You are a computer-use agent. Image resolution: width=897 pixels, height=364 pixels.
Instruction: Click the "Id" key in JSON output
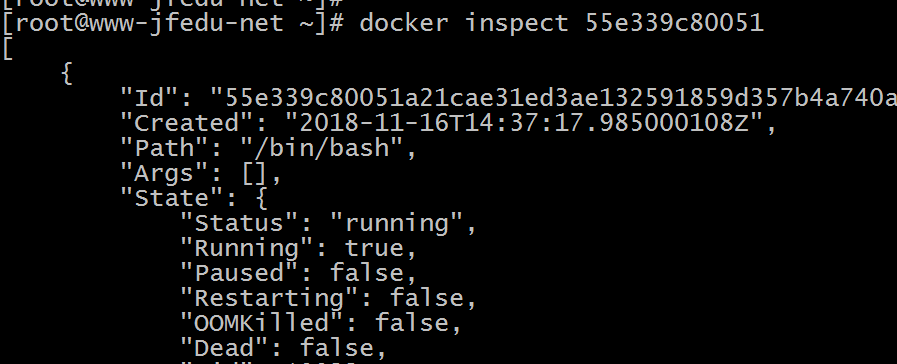tap(149, 98)
